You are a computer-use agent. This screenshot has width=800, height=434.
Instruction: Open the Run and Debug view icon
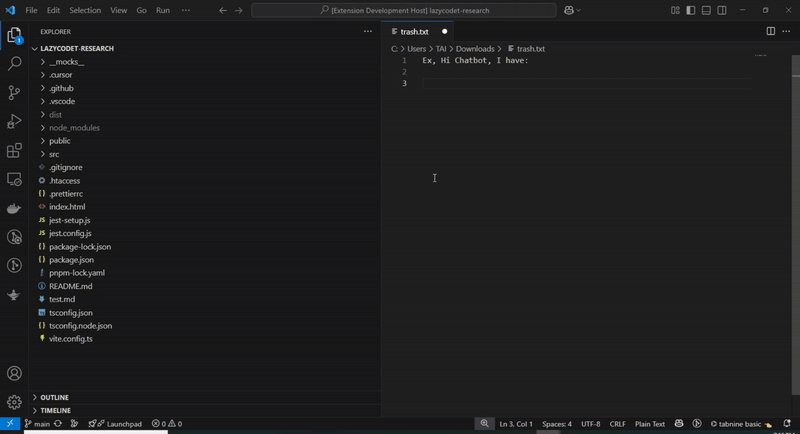pyautogui.click(x=14, y=121)
